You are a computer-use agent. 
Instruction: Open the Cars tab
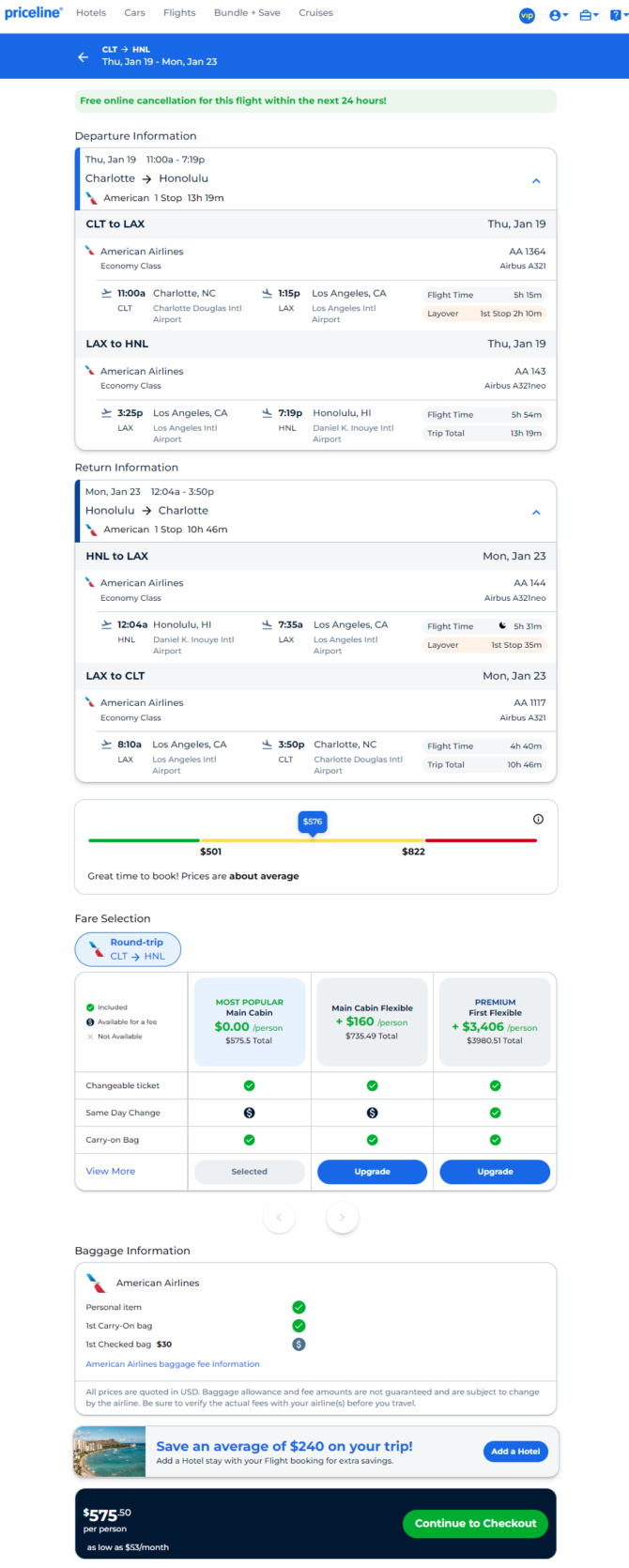click(135, 13)
